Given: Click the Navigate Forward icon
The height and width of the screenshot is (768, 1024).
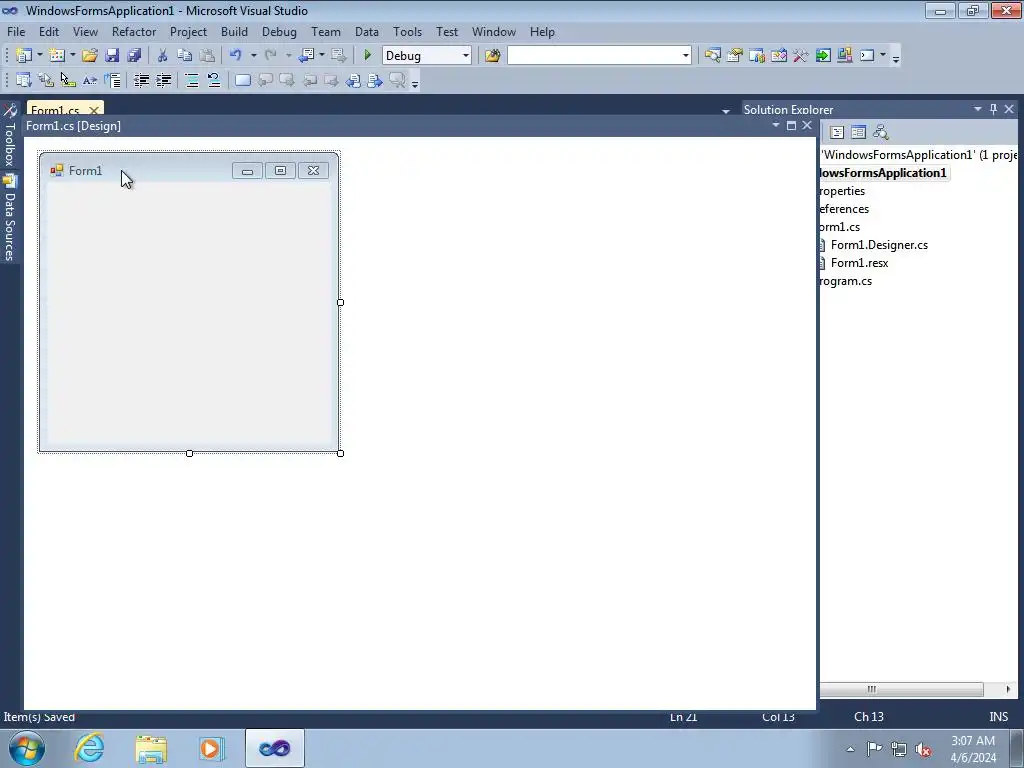Looking at the screenshot, I should pyautogui.click(x=338, y=56).
